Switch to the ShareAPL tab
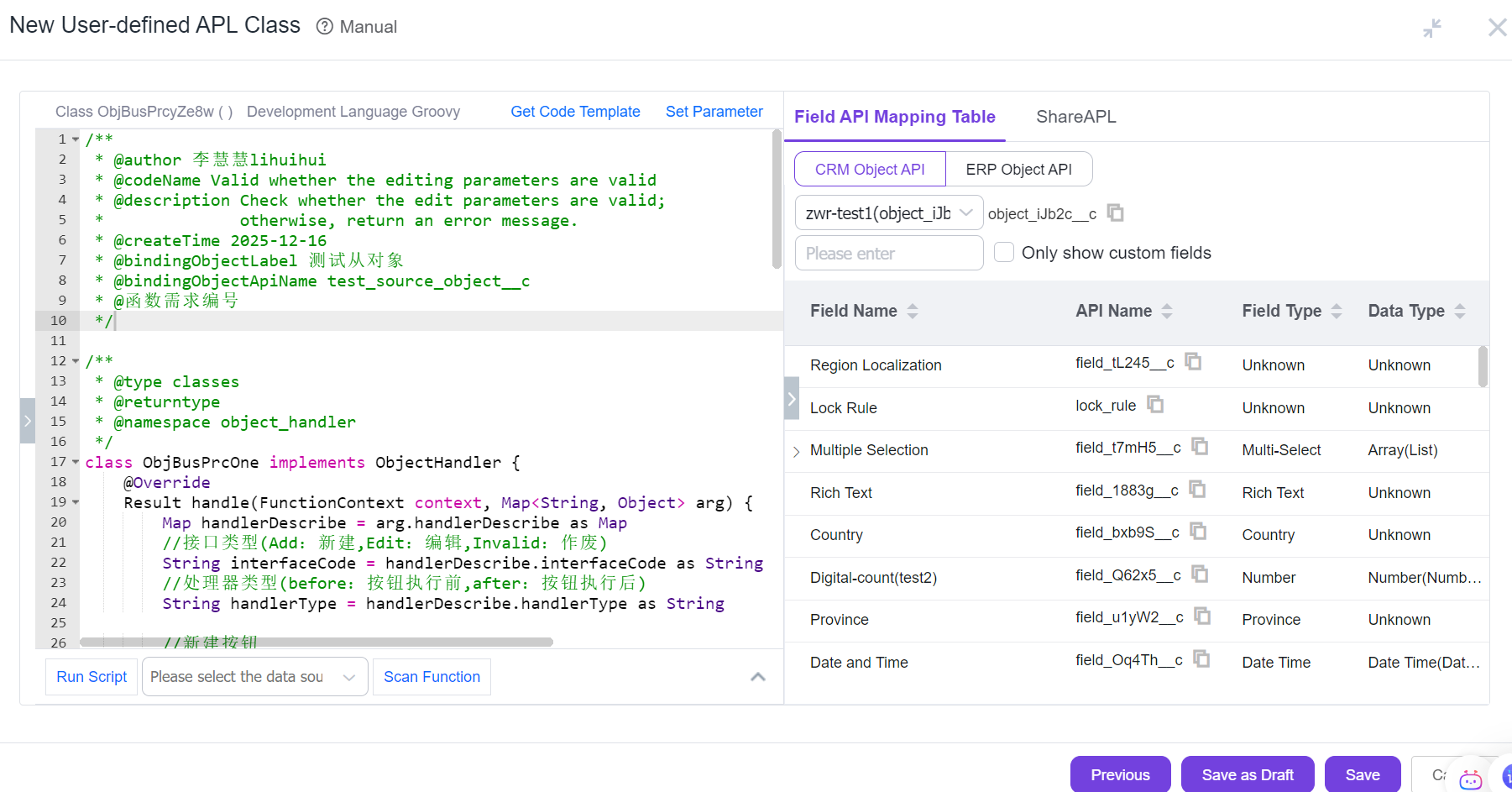 [1075, 117]
